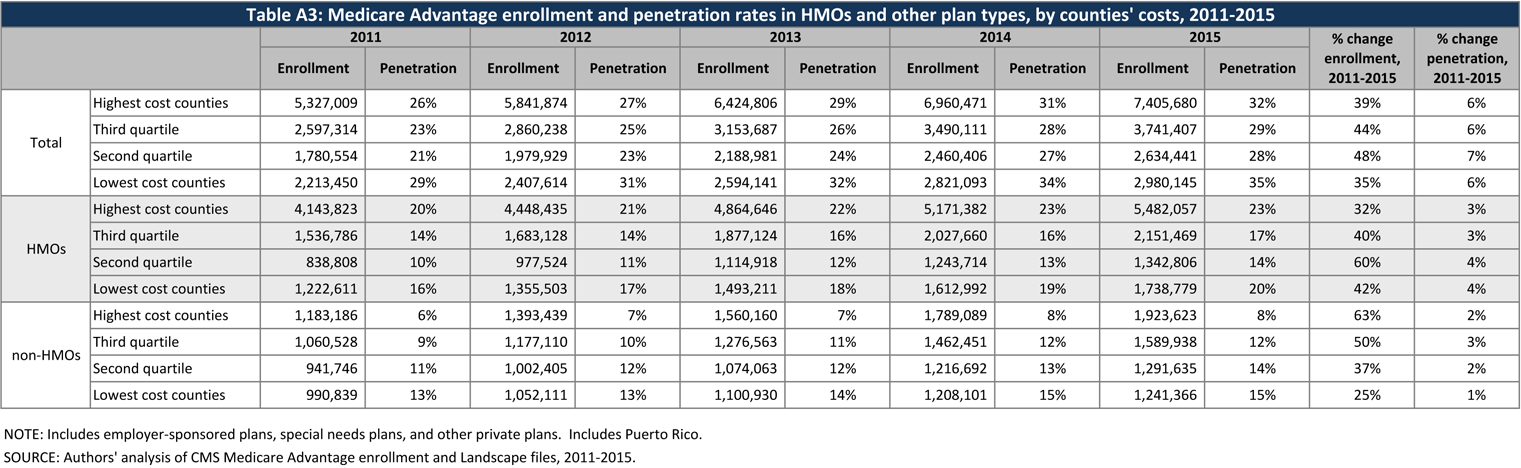Select the cell with value 7,405,680

pyautogui.click(x=1152, y=103)
